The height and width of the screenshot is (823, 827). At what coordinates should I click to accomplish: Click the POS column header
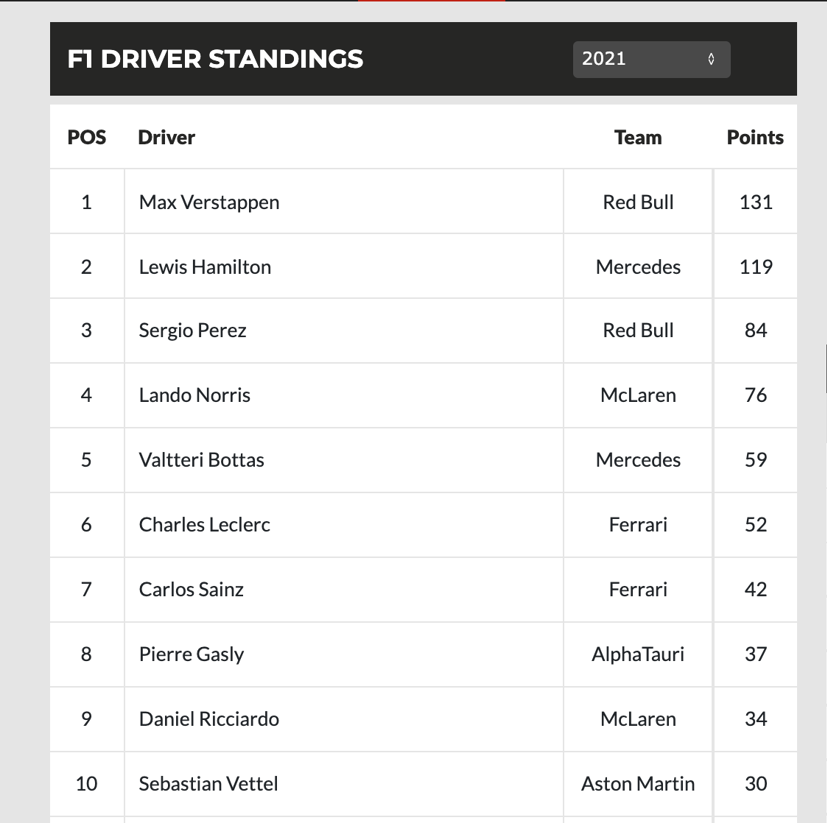click(87, 138)
